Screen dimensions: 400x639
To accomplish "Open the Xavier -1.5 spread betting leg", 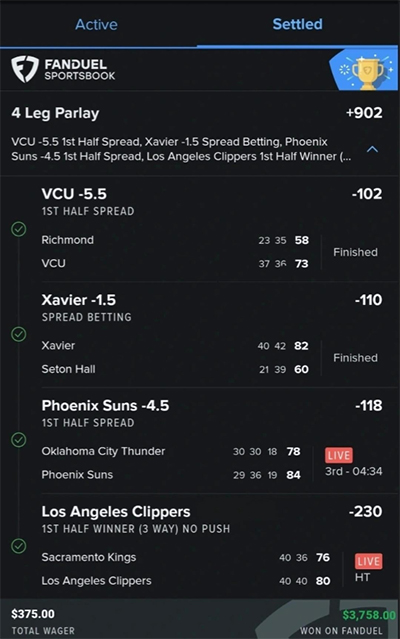I will [x=79, y=300].
